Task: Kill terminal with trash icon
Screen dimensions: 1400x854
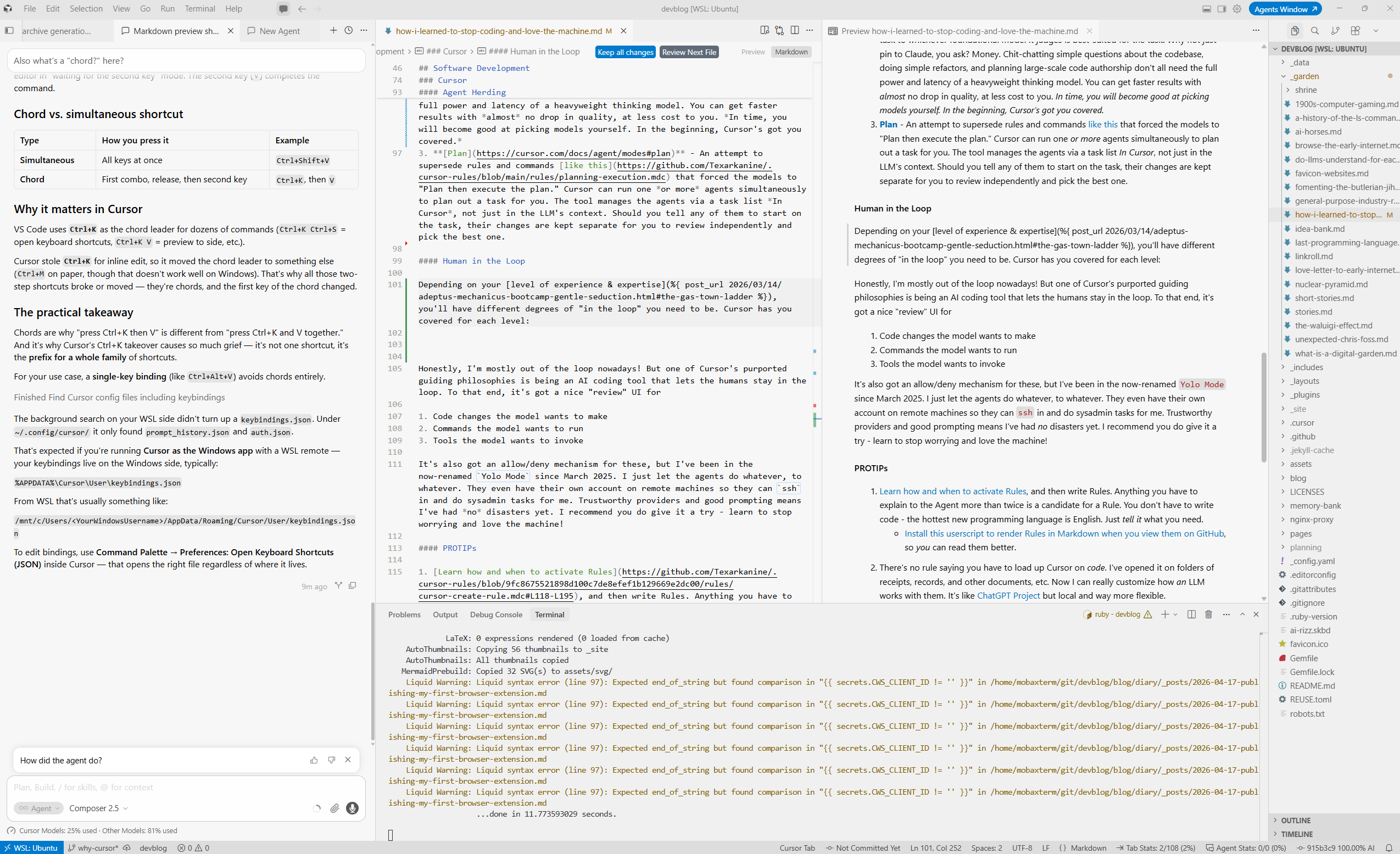Action: point(1208,614)
